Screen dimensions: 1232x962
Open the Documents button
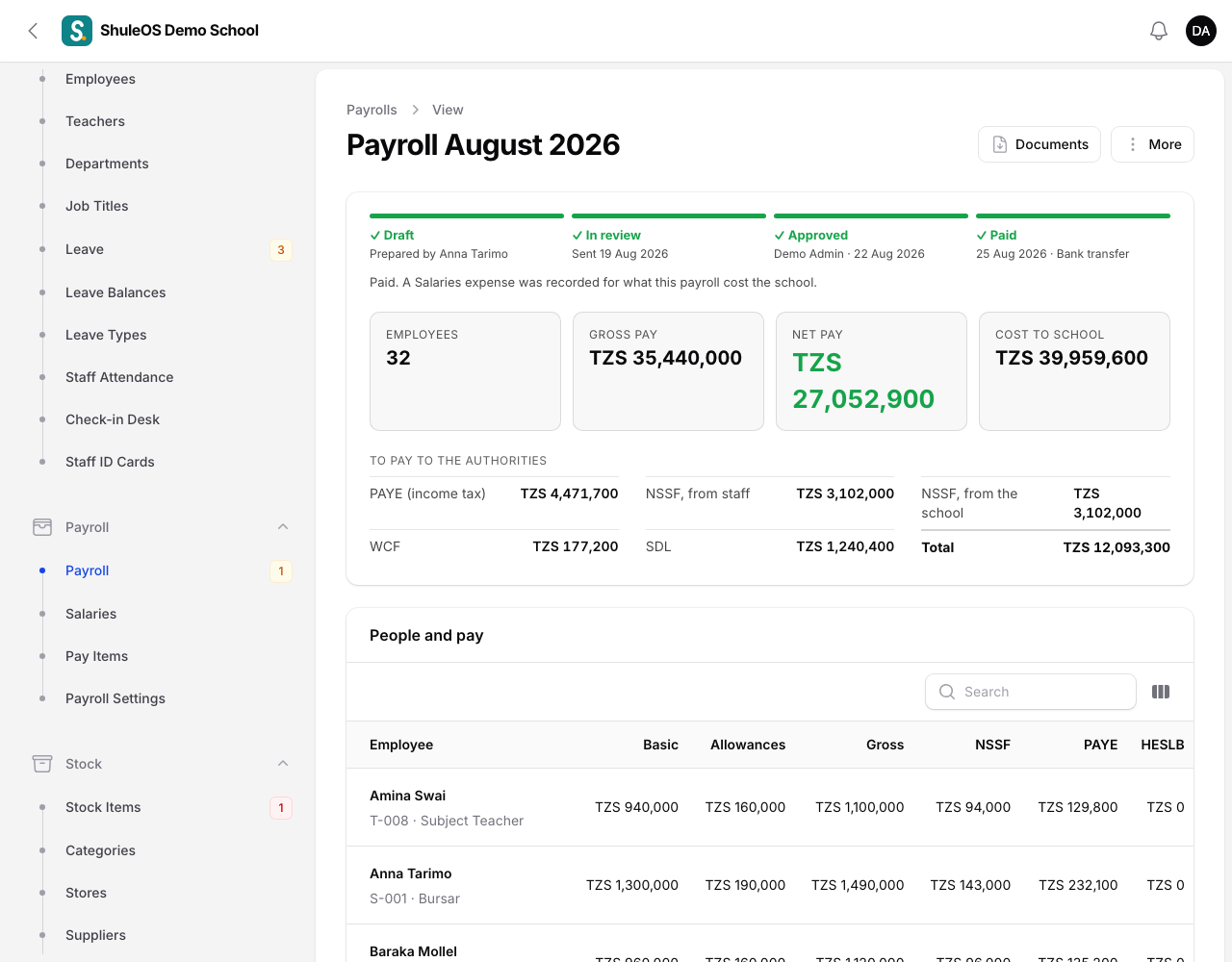point(1039,144)
